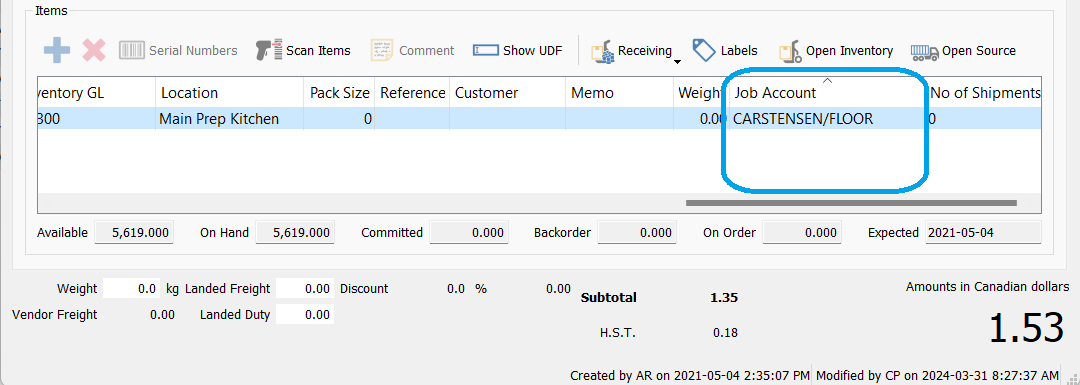
Task: Click the Receiving forklift icon
Action: point(603,52)
